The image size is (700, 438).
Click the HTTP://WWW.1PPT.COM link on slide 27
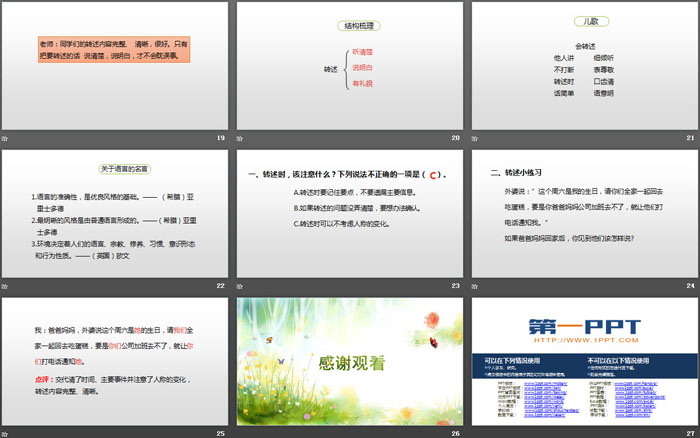583,340
